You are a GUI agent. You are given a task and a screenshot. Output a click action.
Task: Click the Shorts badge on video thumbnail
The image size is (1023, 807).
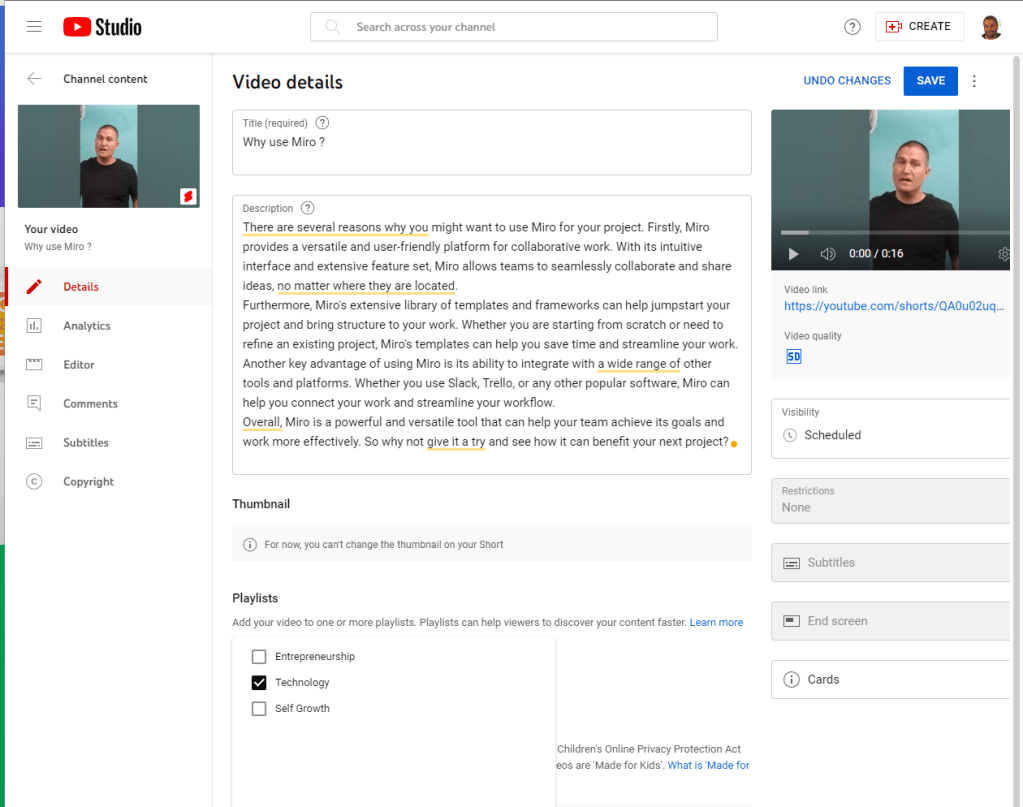[x=188, y=196]
